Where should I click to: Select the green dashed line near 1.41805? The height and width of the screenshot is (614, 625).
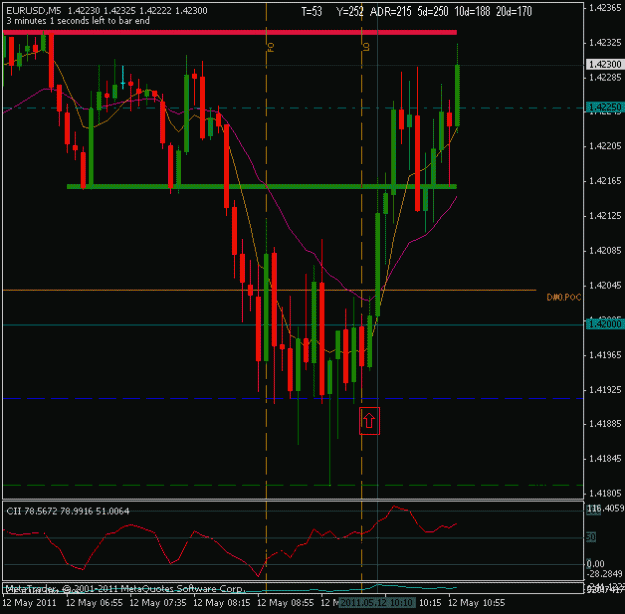click(x=293, y=485)
